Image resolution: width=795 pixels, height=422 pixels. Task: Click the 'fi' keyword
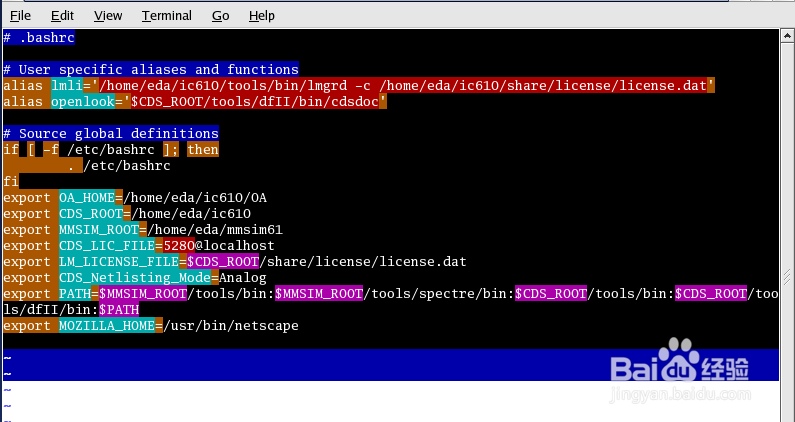coord(11,182)
